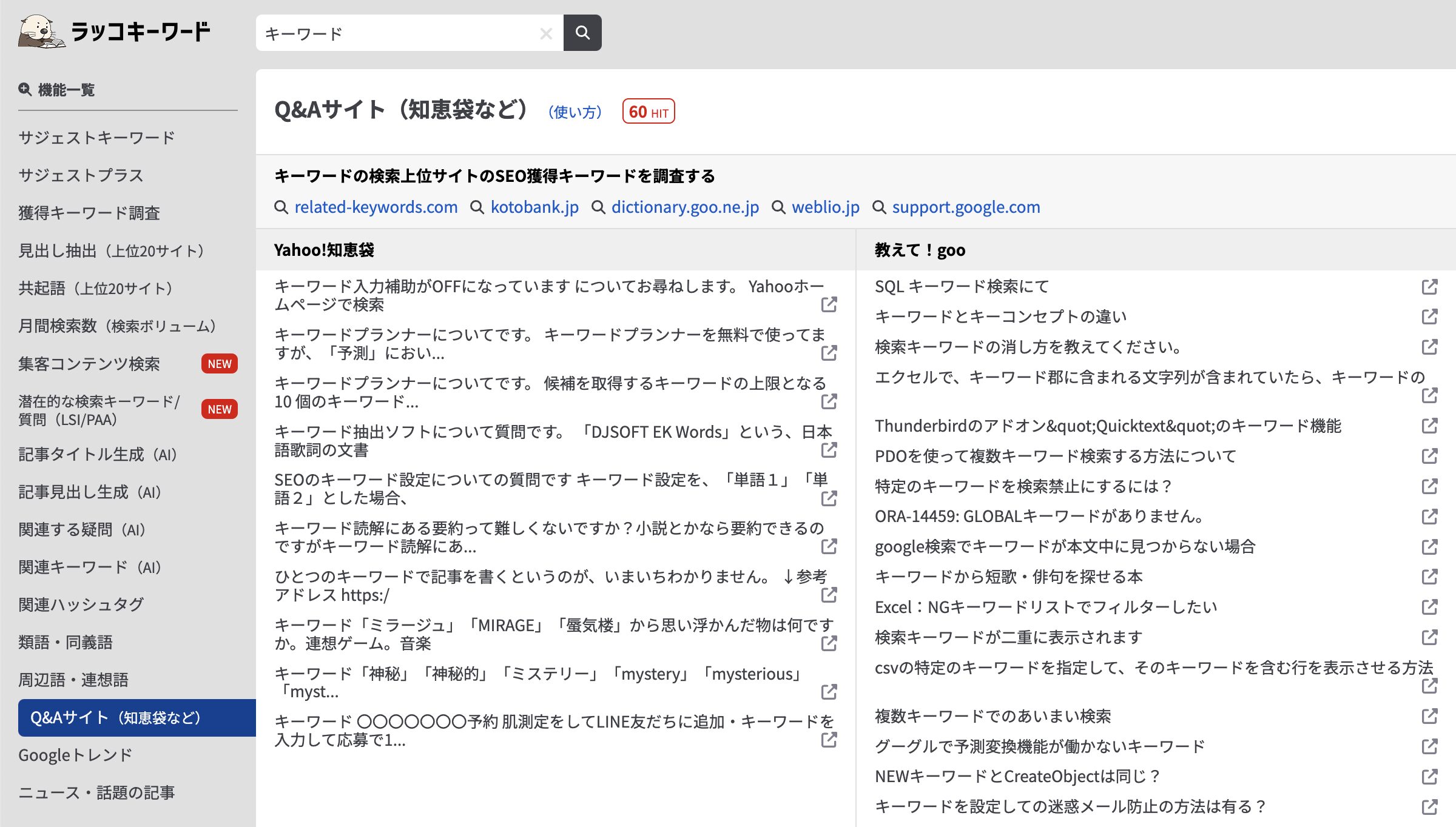Click the 機能一覧 sidebar heading
Image resolution: width=1456 pixels, height=827 pixels.
coord(57,90)
